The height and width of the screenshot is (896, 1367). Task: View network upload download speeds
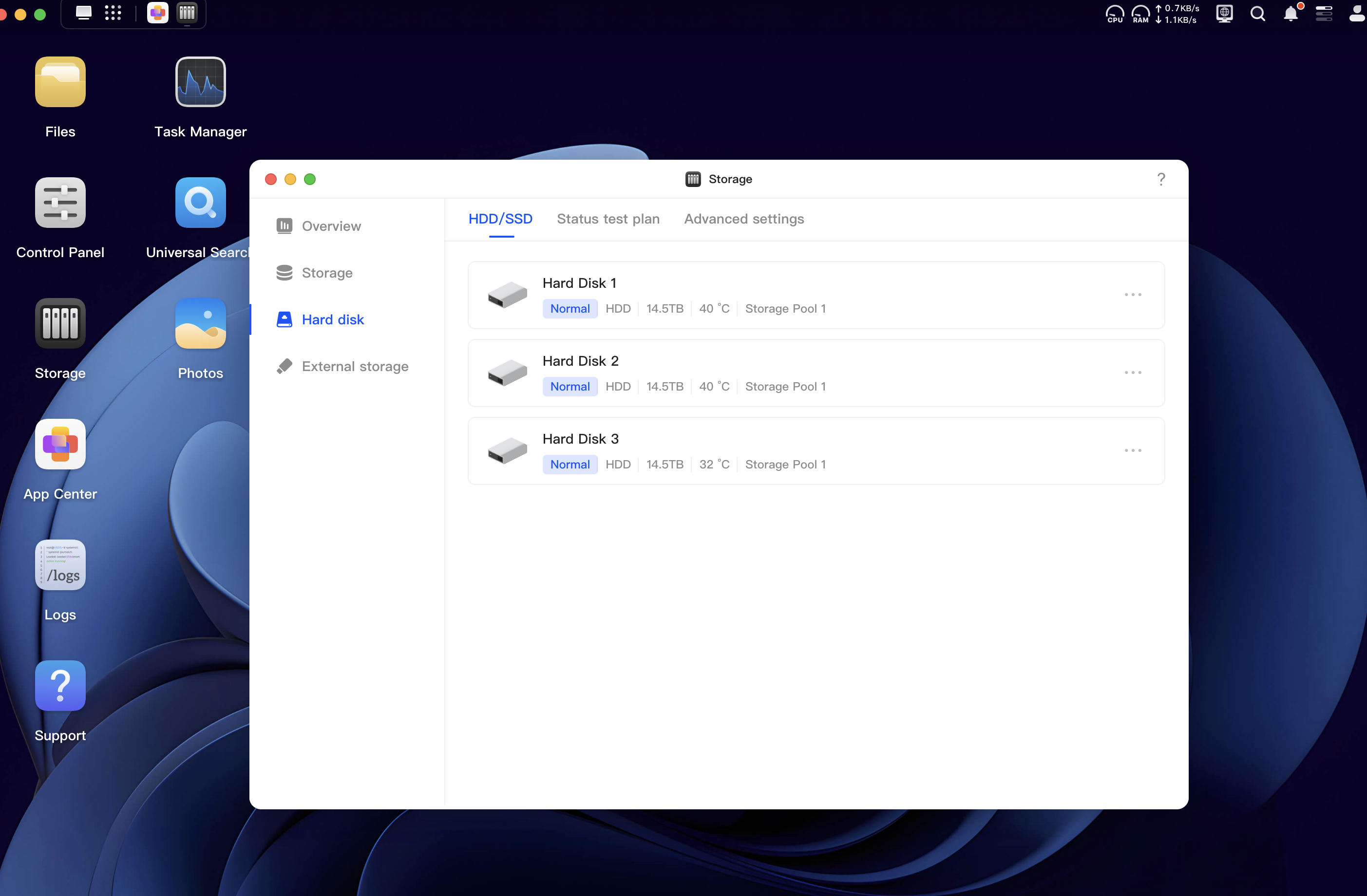point(1177,14)
